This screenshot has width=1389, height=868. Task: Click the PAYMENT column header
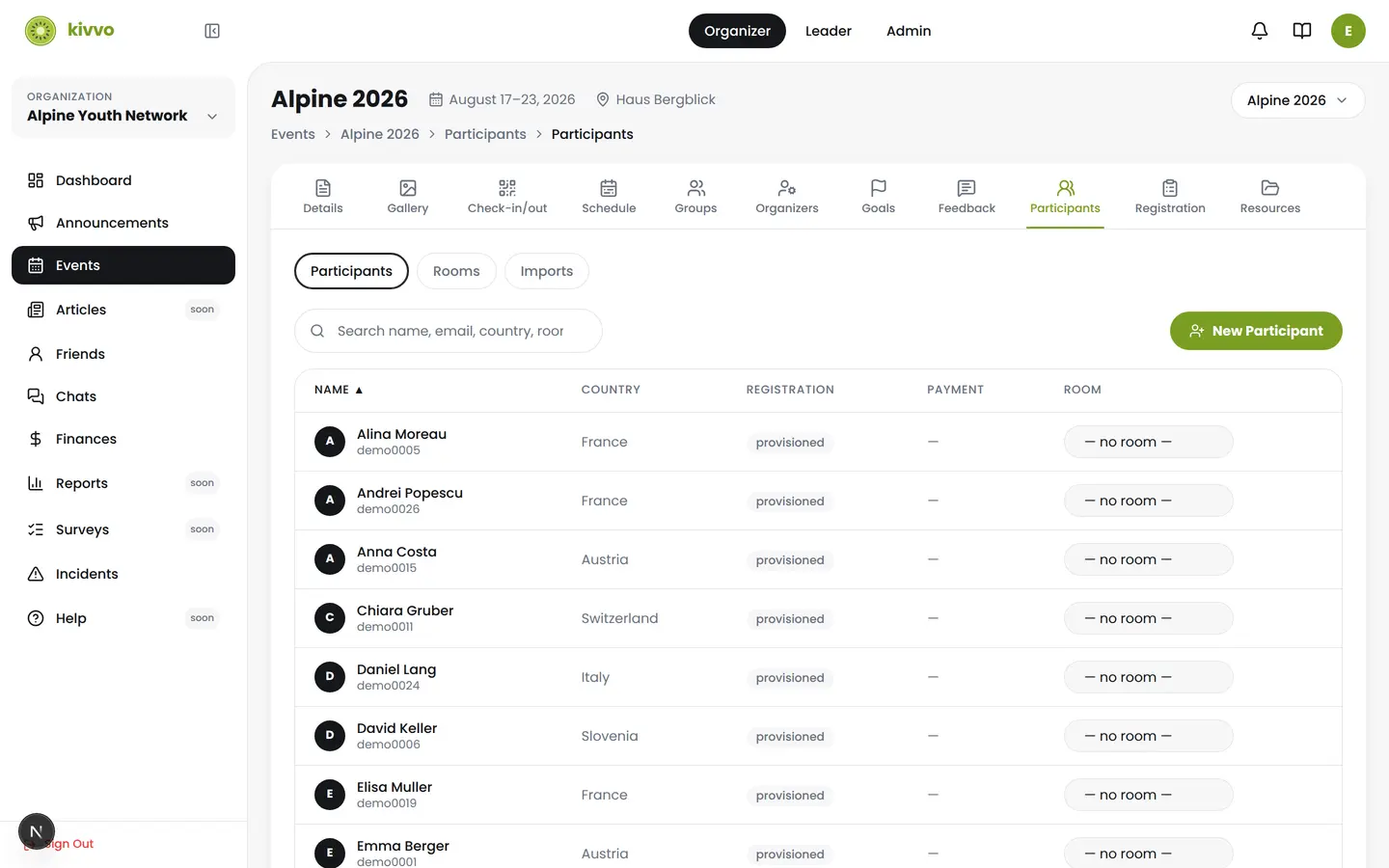coord(956,390)
